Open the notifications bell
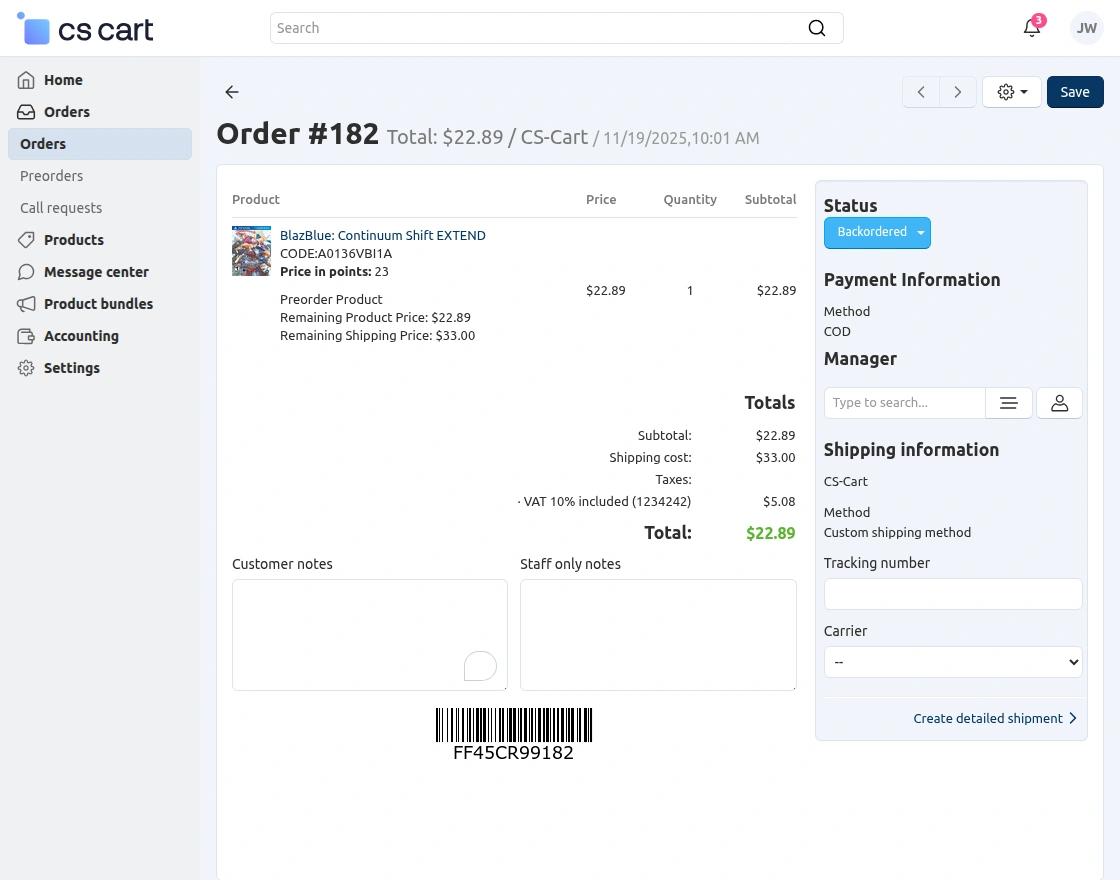The width and height of the screenshot is (1120, 880). (1032, 28)
